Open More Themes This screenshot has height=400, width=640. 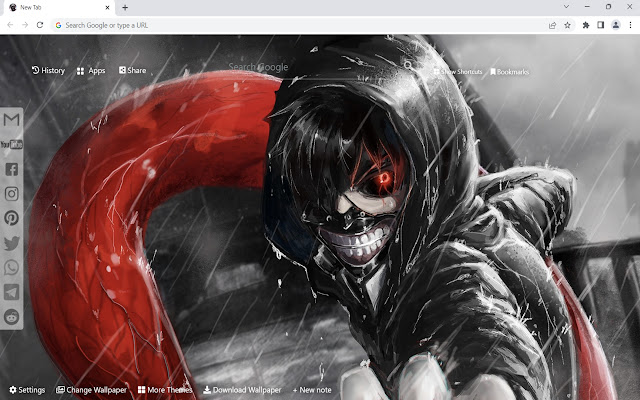point(165,390)
